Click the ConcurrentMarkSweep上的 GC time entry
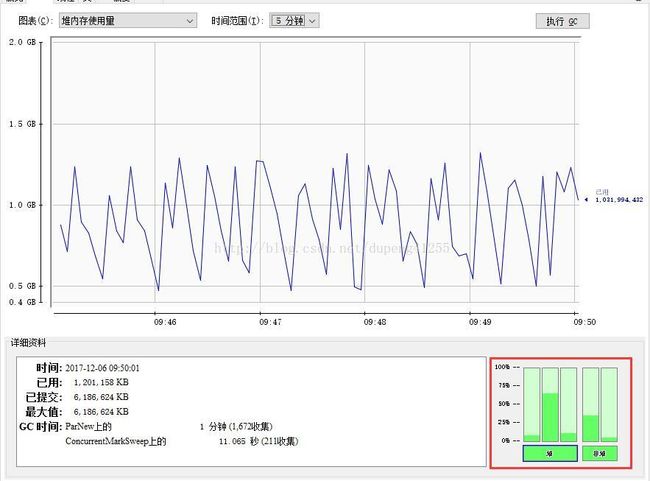650x481 pixels. [116, 441]
